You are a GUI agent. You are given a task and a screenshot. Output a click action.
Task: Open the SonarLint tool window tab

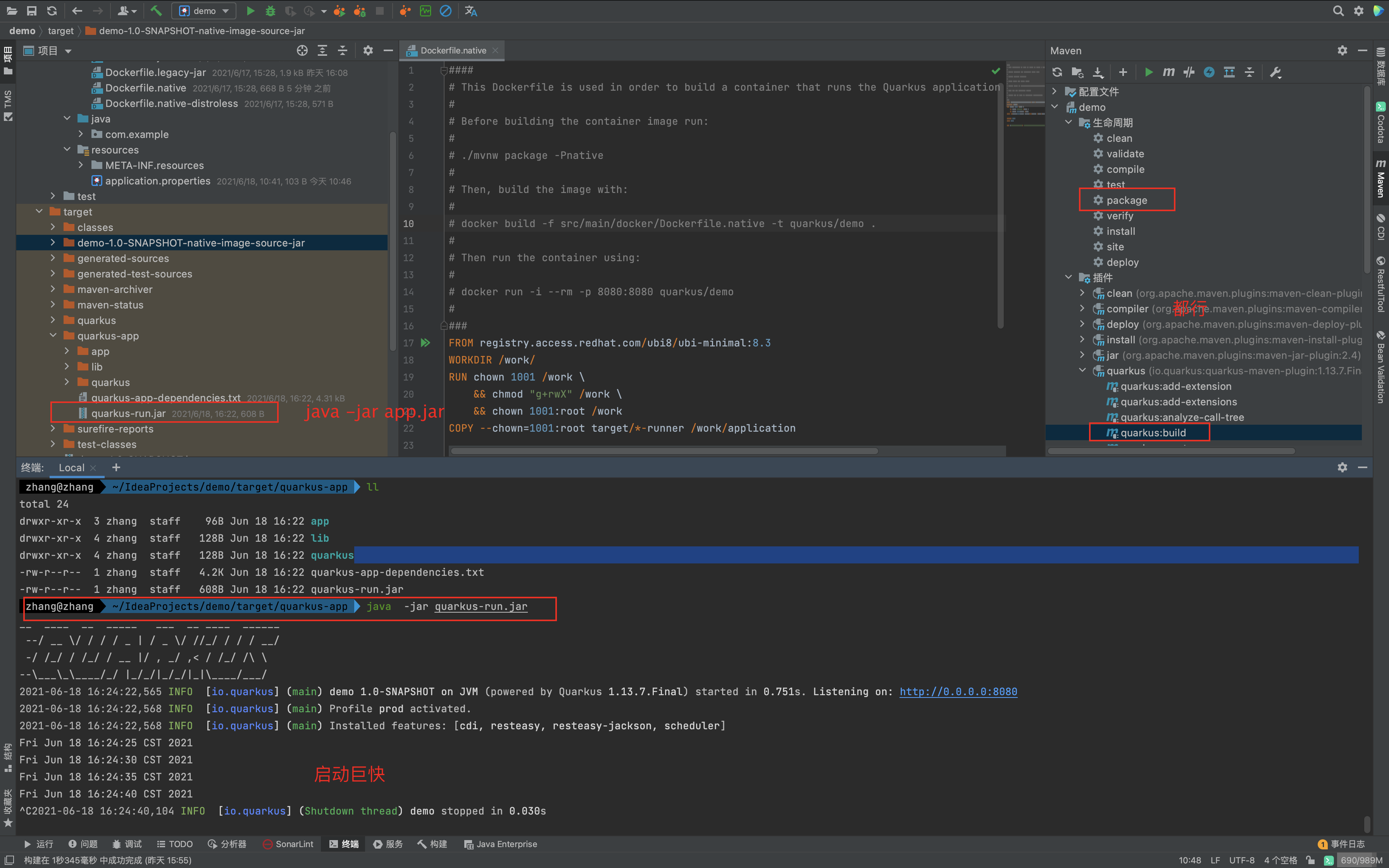click(288, 844)
